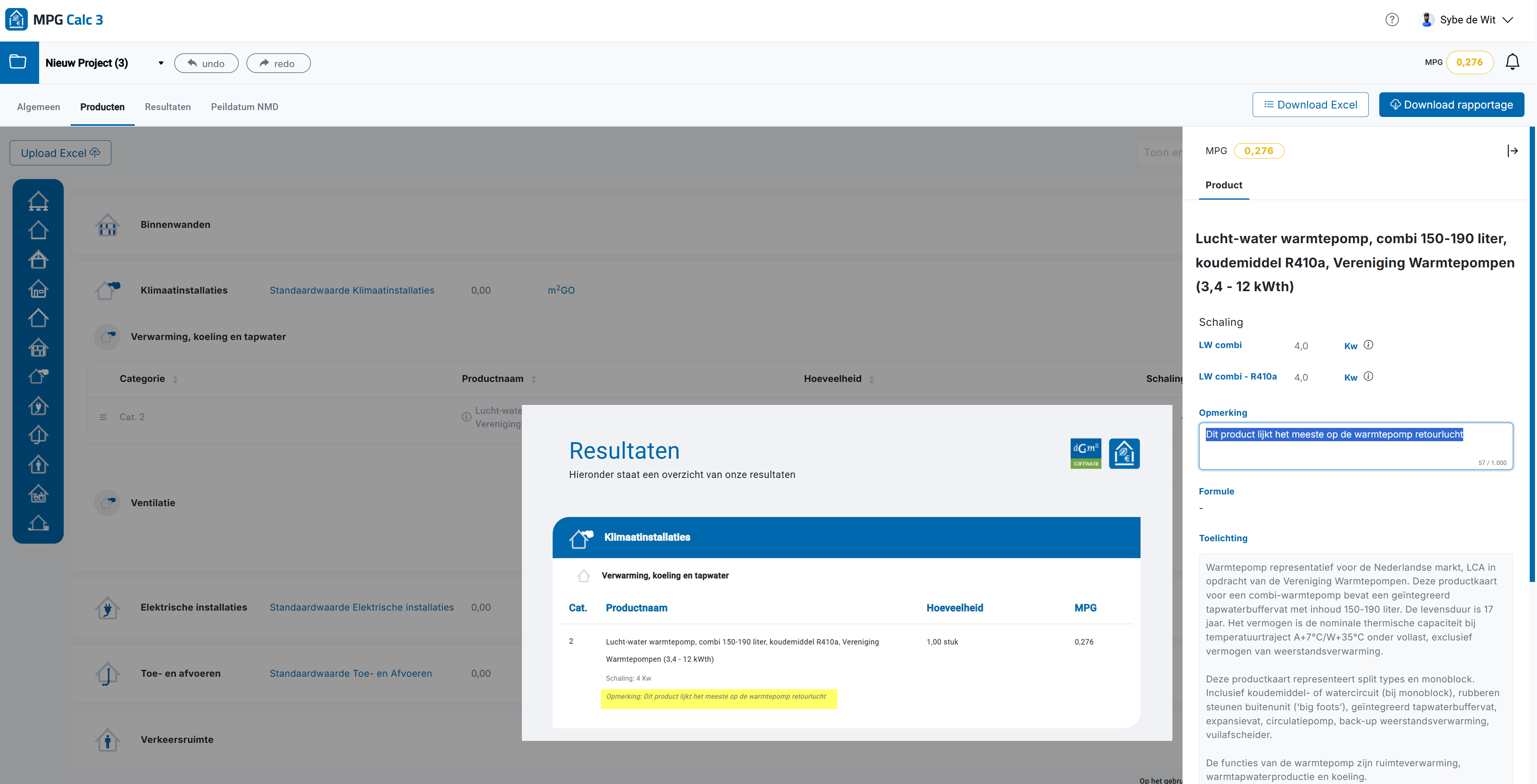Click info icon beside LW combi - R410a
Image resolution: width=1537 pixels, height=784 pixels.
pos(1369,377)
